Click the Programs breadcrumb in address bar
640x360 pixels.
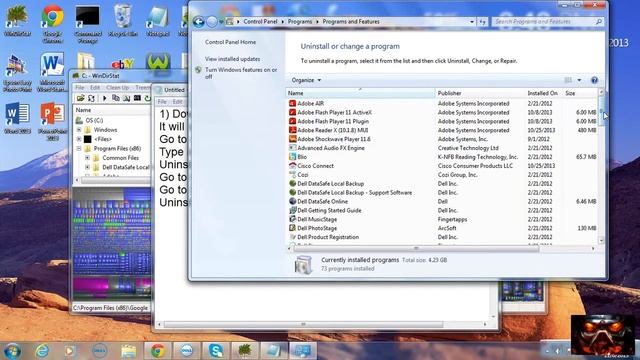[300, 22]
